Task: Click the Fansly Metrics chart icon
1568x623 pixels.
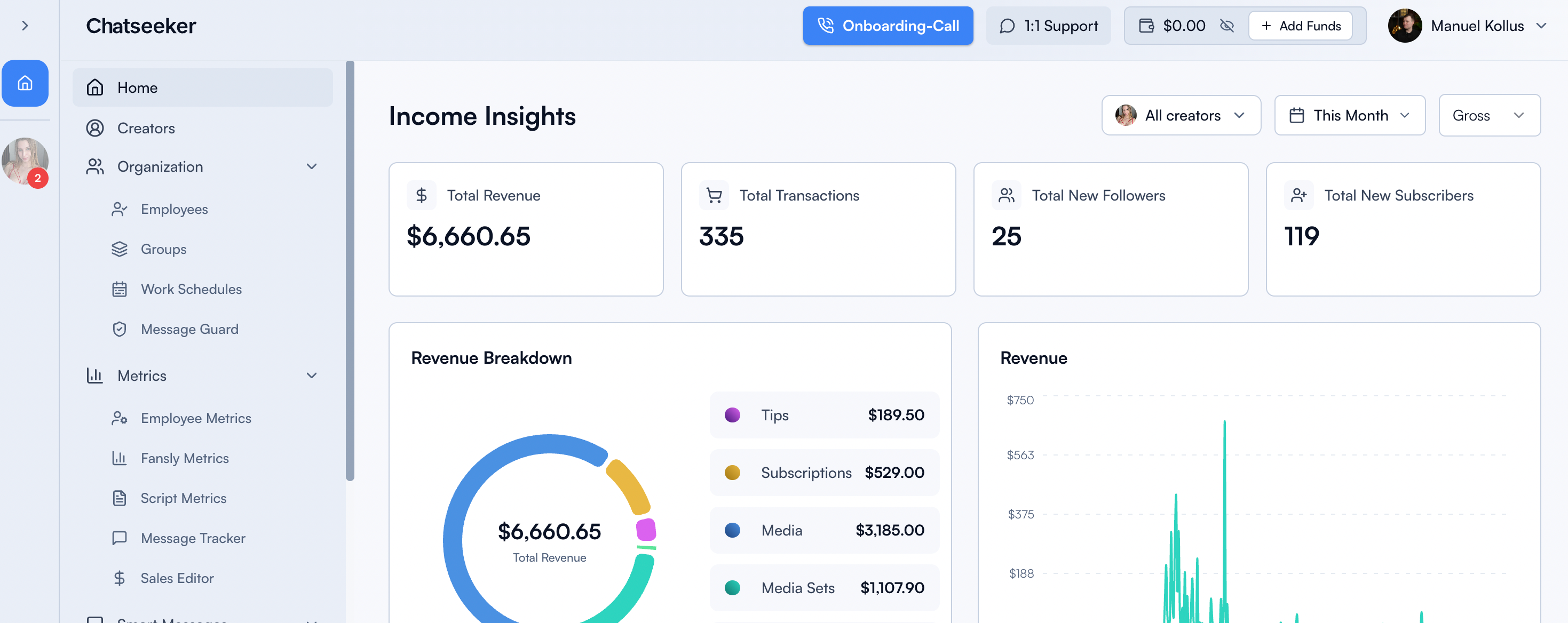Action: pos(120,458)
